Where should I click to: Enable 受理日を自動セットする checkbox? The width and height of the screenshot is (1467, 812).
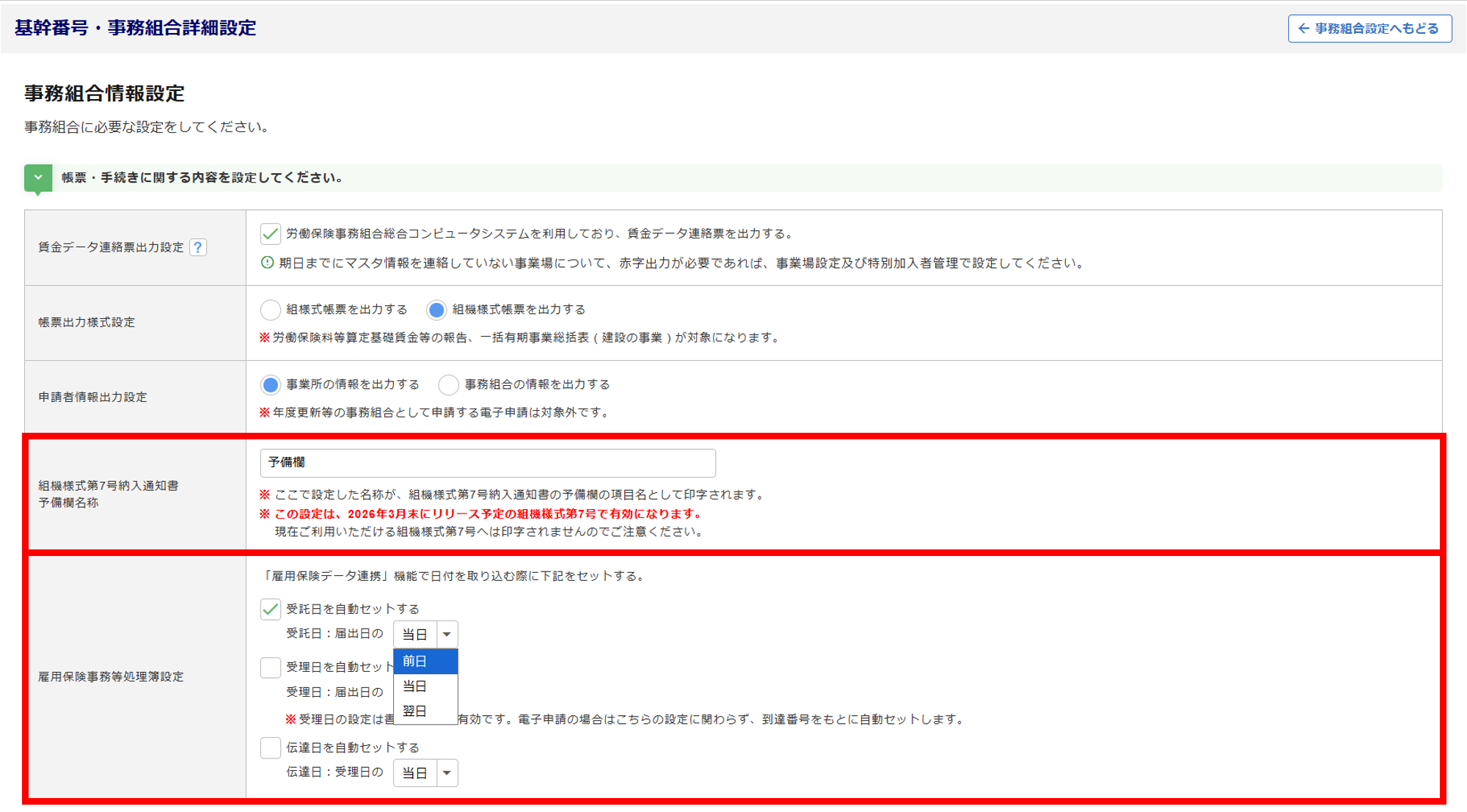tap(271, 667)
